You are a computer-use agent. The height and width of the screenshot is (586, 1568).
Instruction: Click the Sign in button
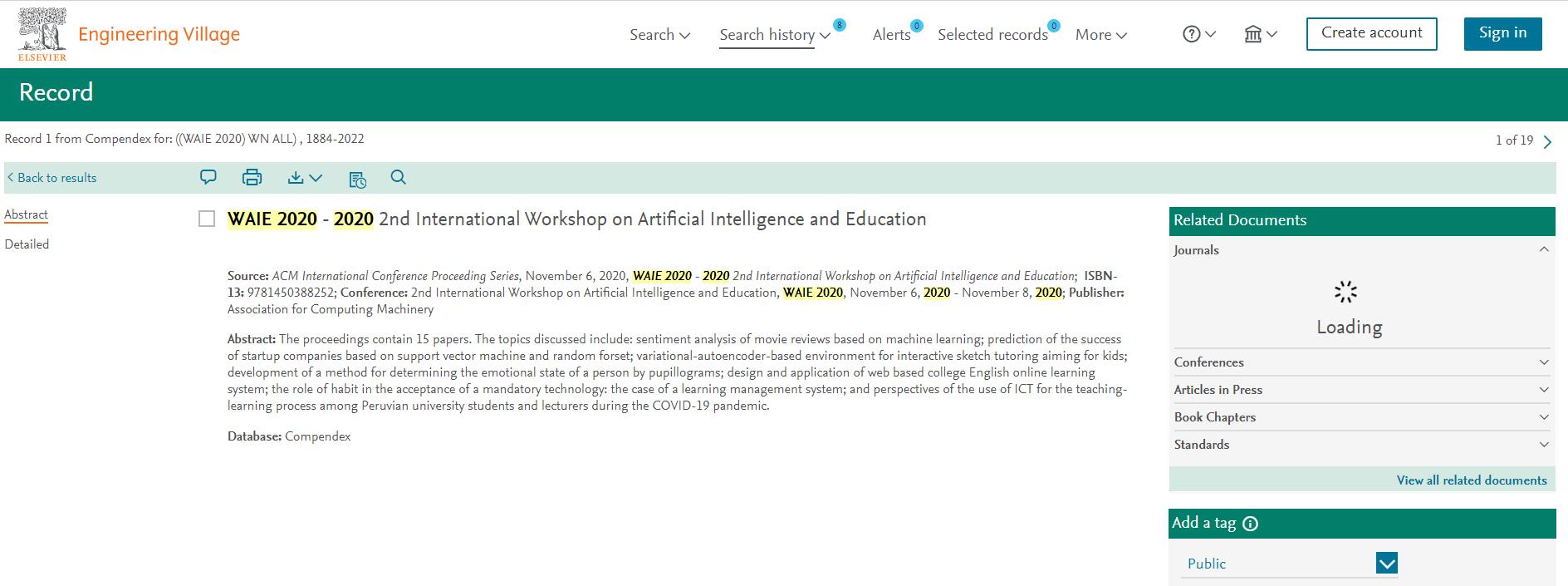(1502, 33)
